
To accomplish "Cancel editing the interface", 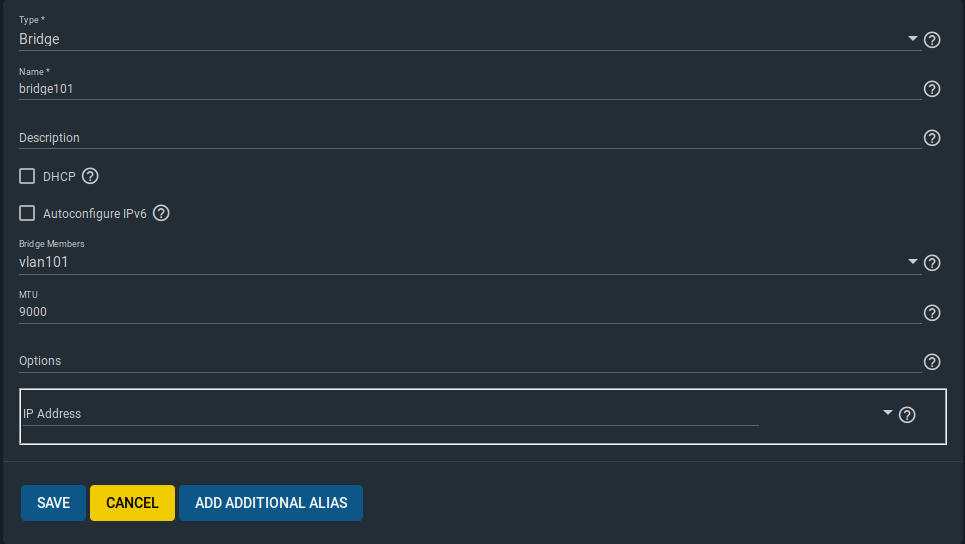I will [x=132, y=503].
